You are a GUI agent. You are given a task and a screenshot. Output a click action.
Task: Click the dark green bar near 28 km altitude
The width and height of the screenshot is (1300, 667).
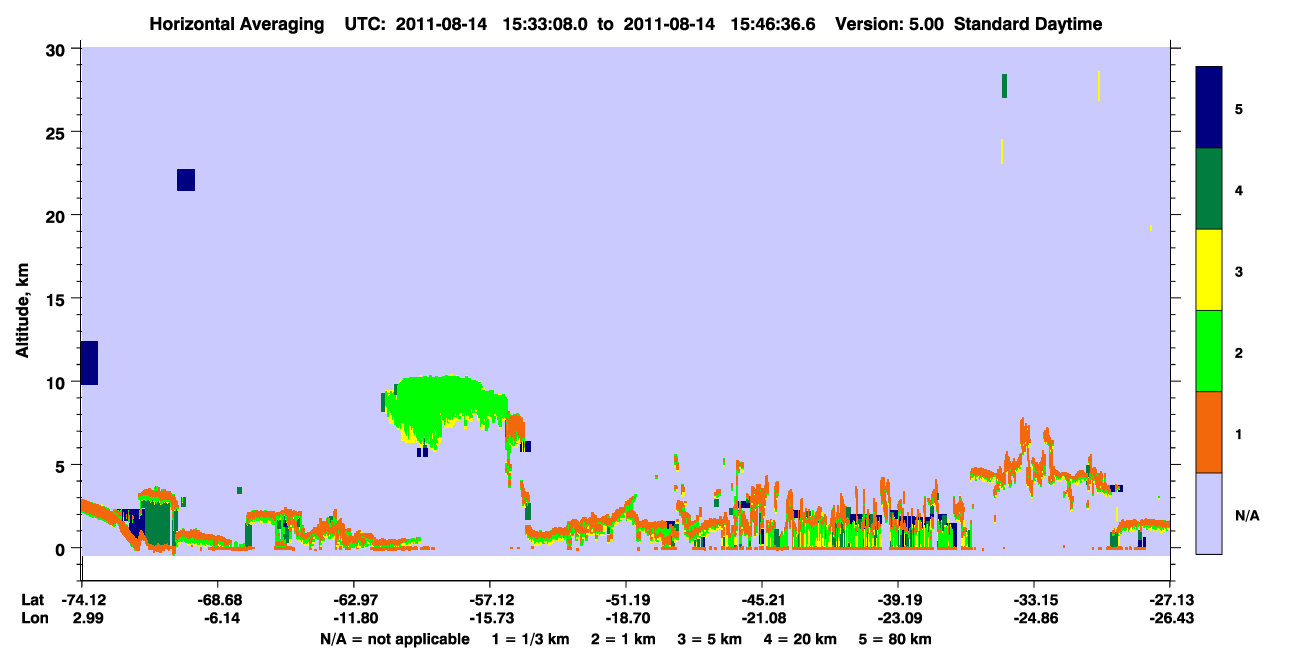tap(1004, 86)
